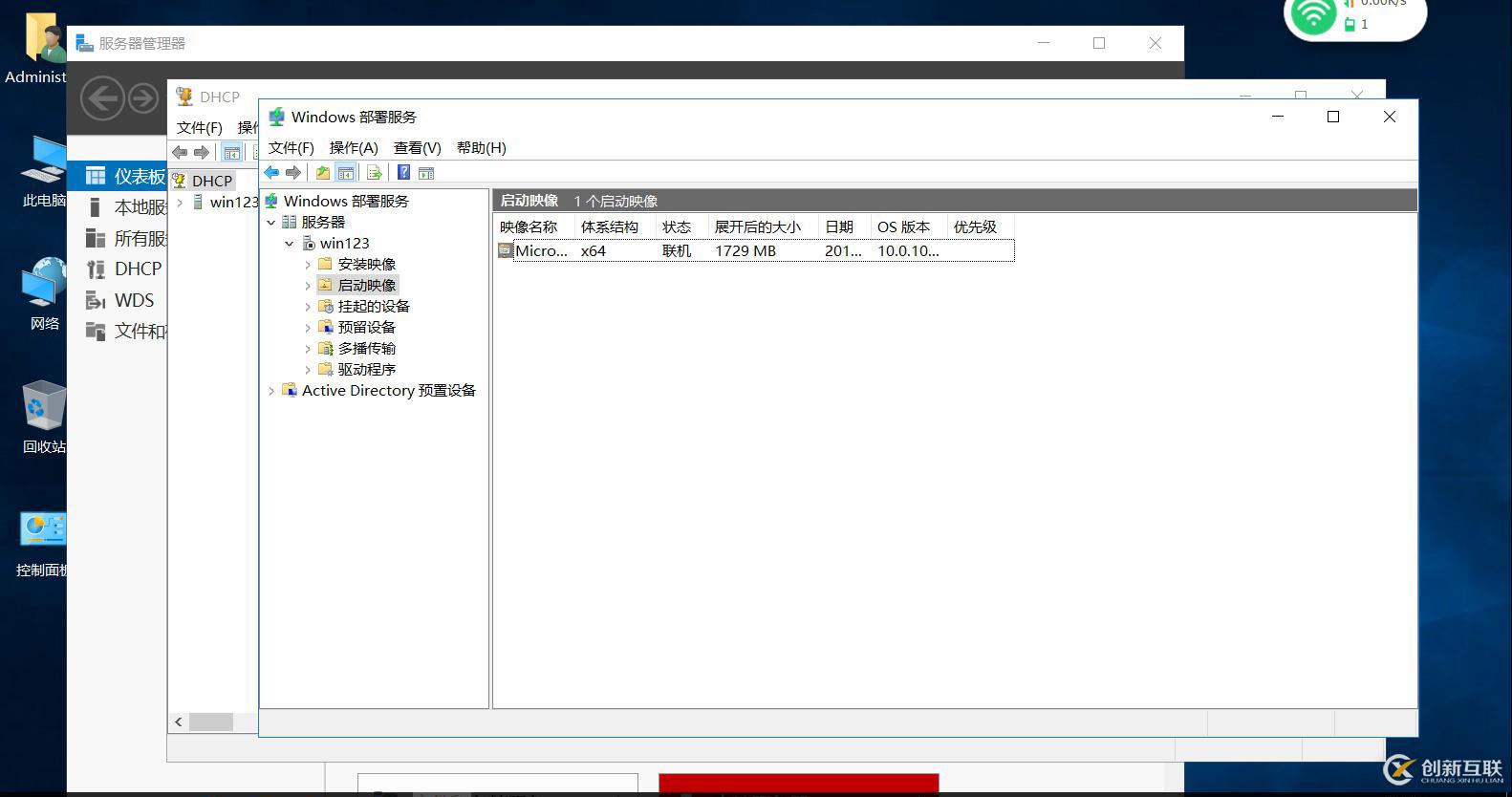Click the up-one-level folder toolbar icon
1512x797 pixels.
pos(323,173)
